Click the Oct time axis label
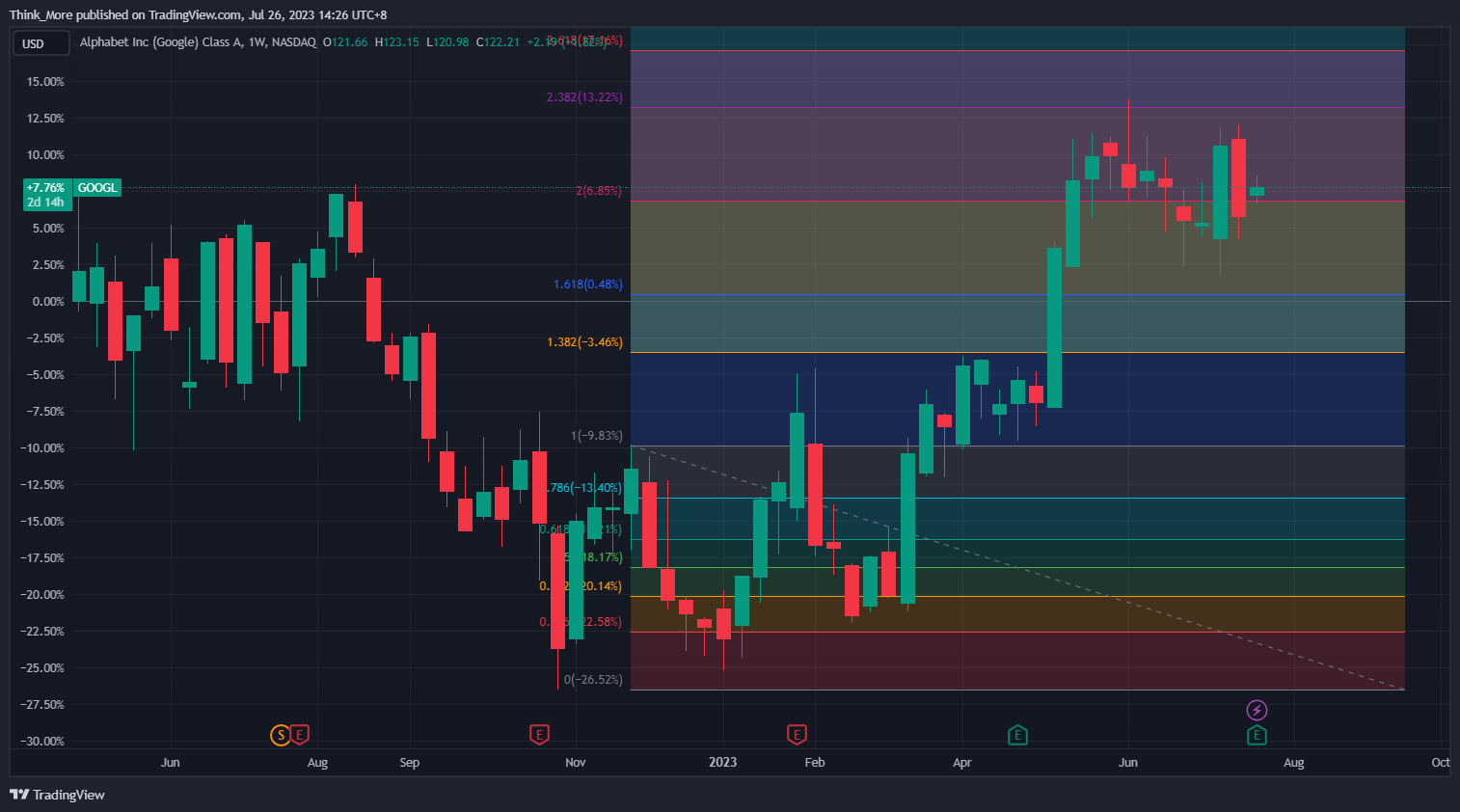 [x=1441, y=763]
